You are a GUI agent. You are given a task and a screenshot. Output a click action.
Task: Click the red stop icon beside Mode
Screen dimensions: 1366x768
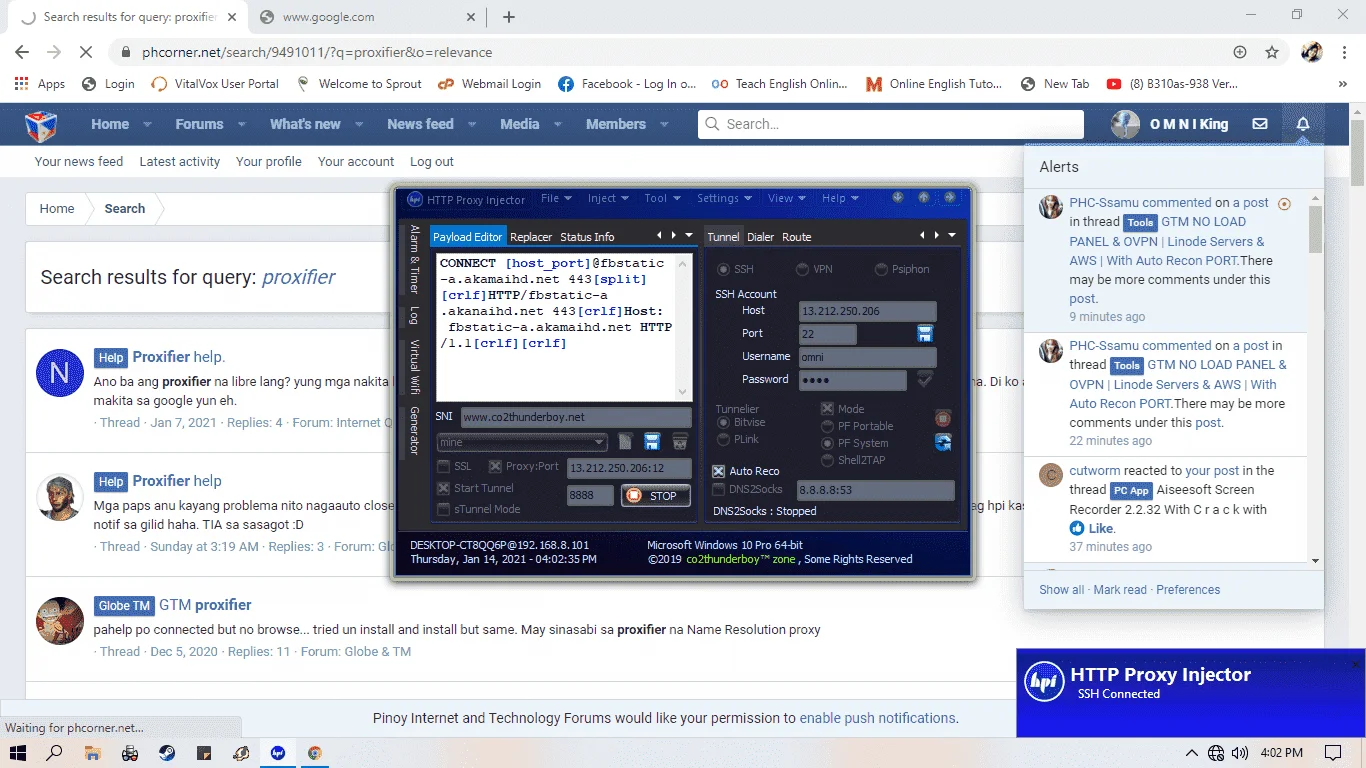click(x=942, y=418)
